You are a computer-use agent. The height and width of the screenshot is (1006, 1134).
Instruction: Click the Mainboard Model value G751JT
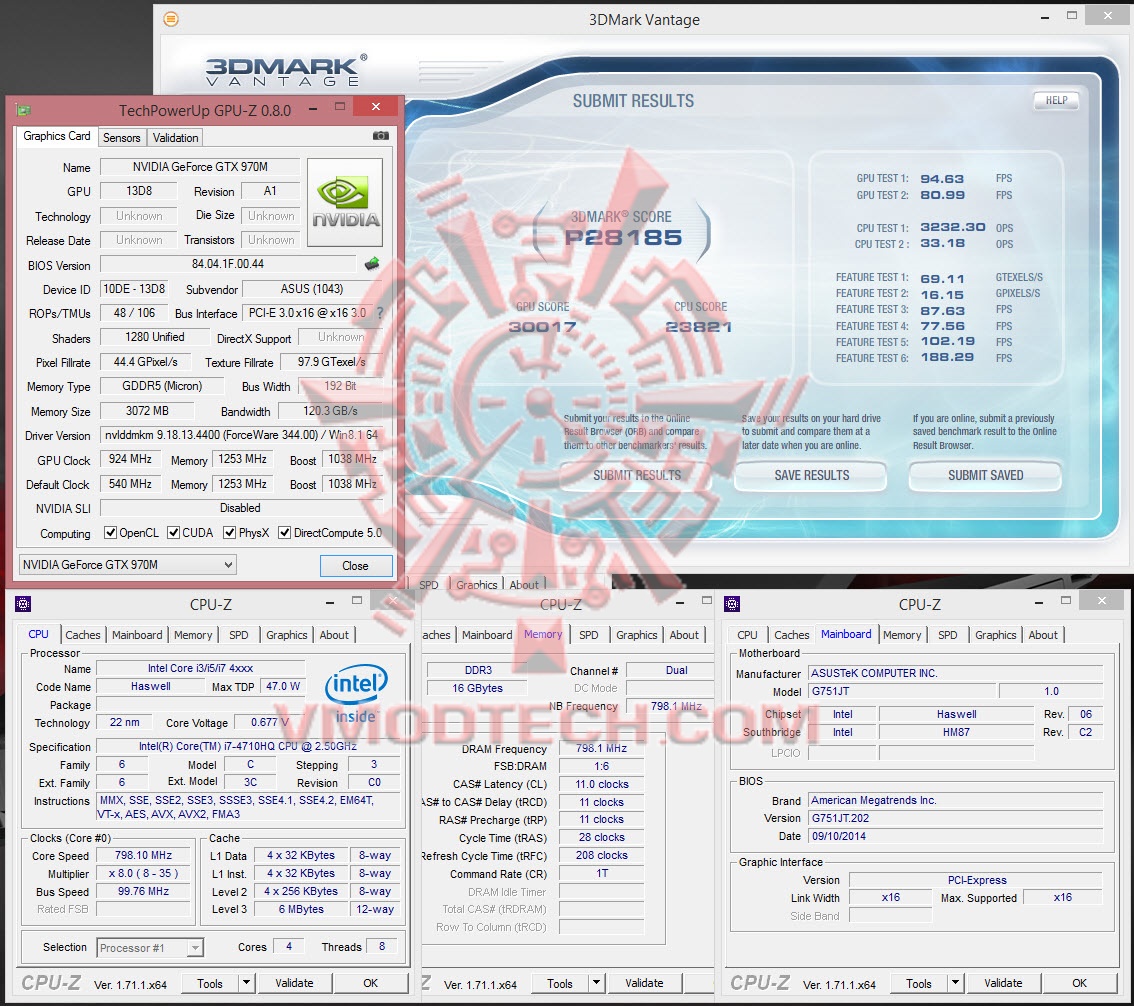click(x=902, y=691)
